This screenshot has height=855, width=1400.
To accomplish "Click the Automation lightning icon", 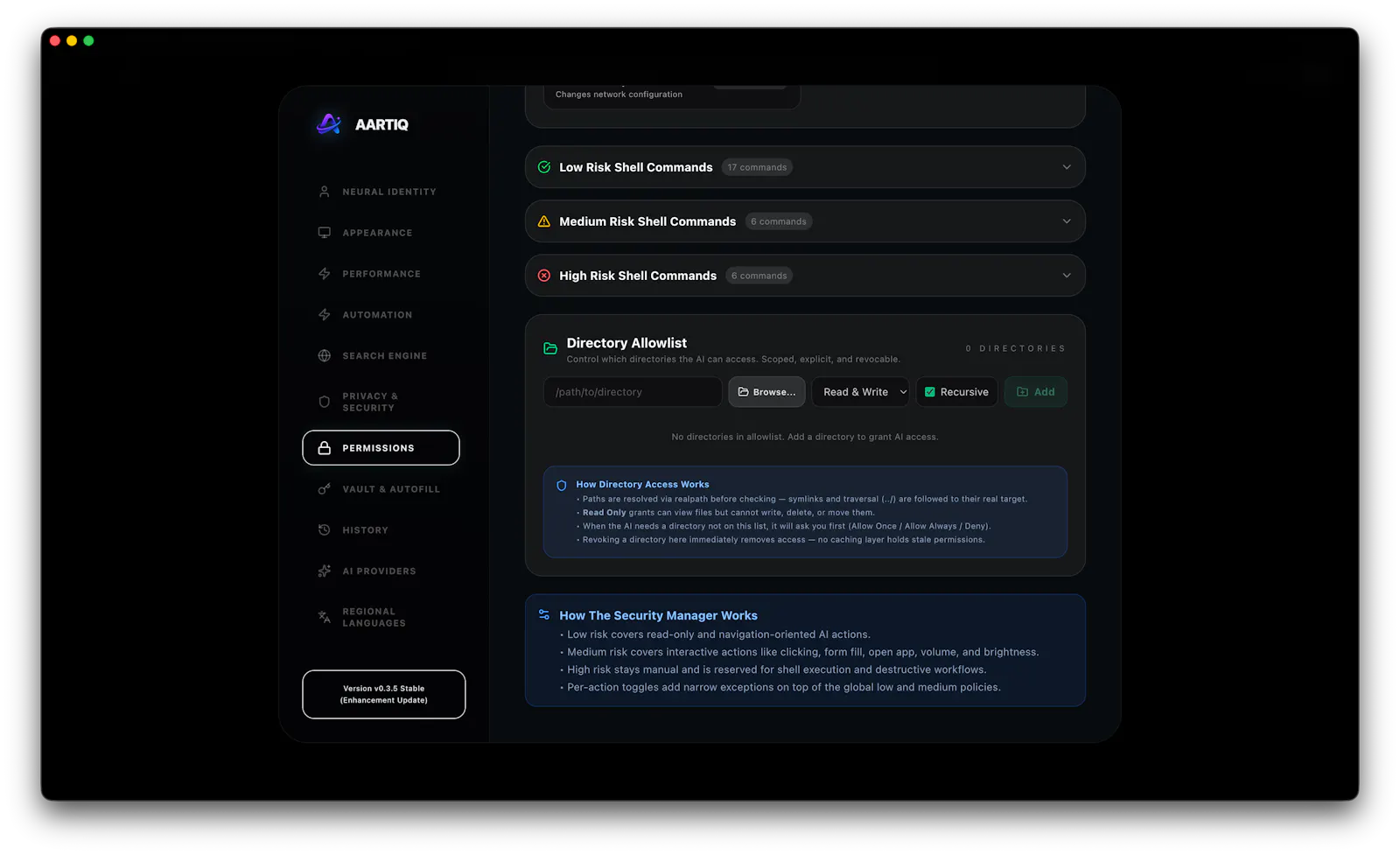I will pos(325,315).
